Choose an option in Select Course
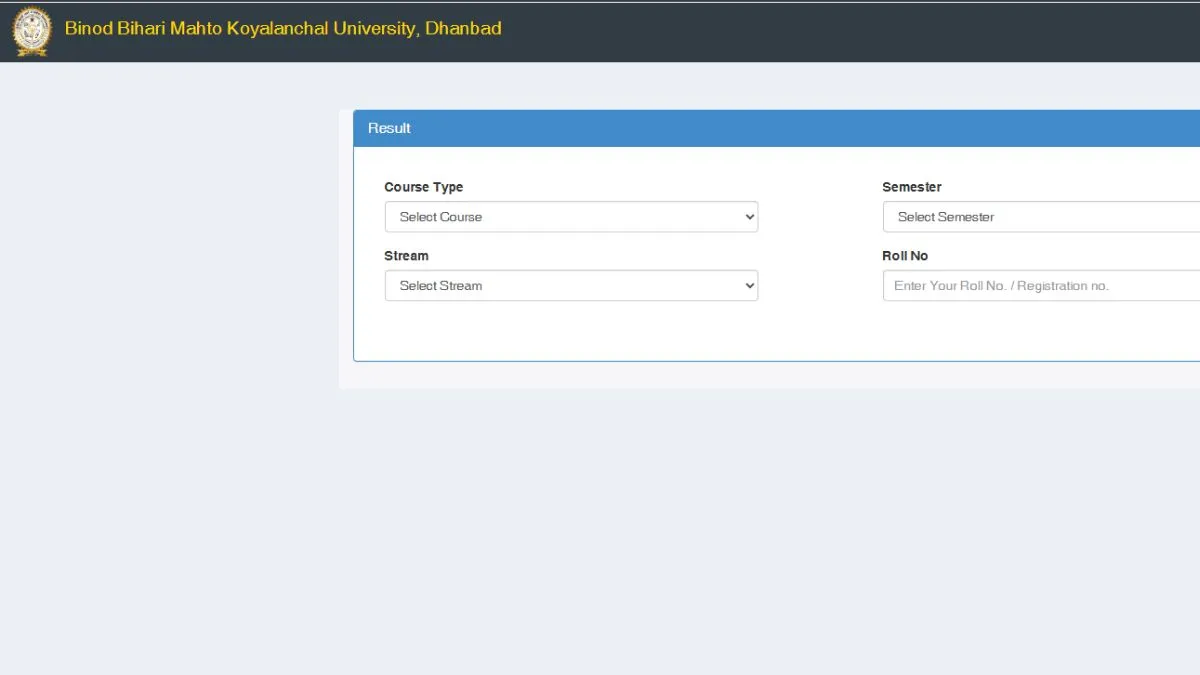The image size is (1200, 675). coord(570,217)
